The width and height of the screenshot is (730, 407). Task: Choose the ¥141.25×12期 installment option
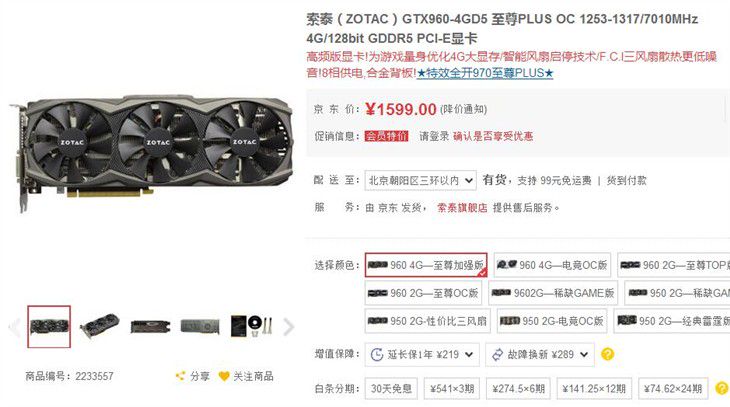(594, 388)
